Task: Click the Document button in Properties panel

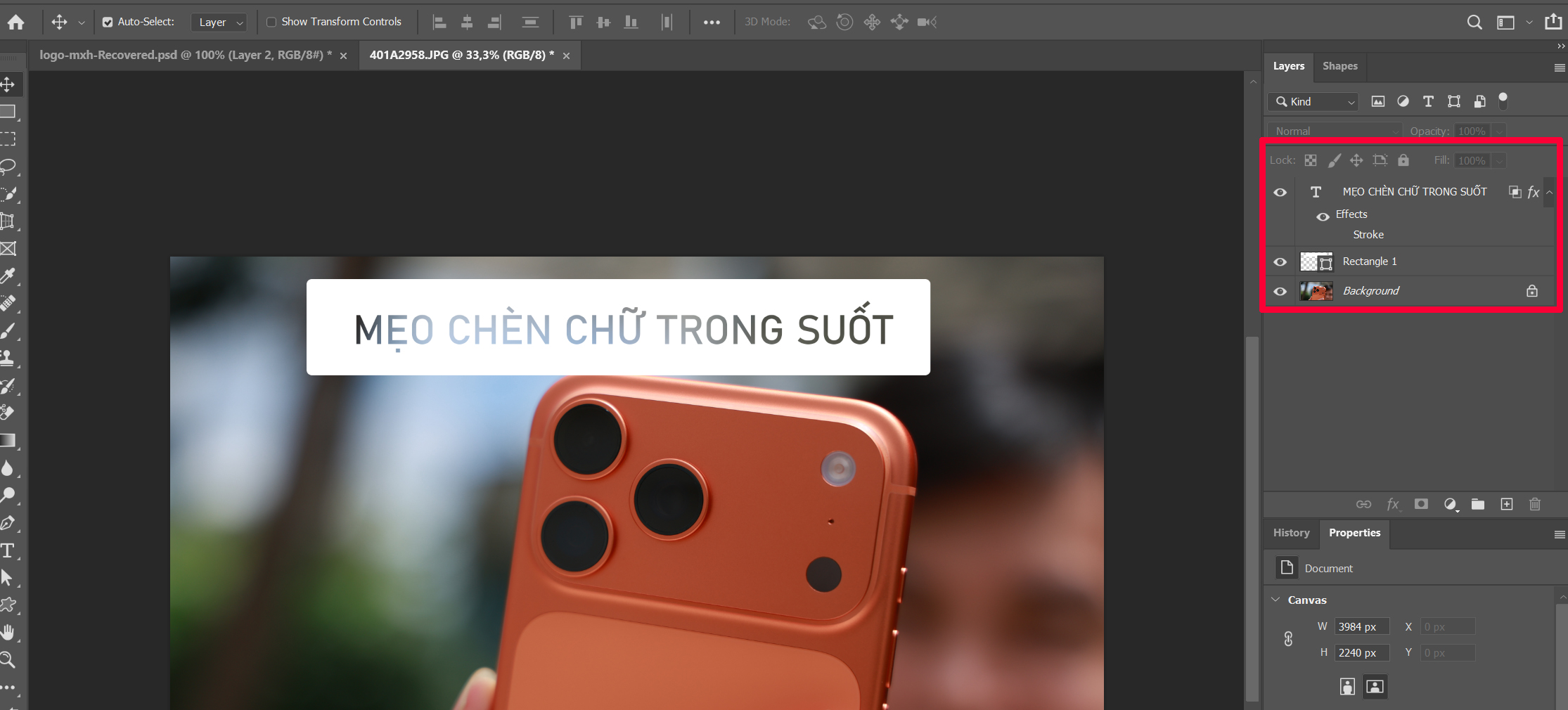Action: click(1287, 567)
